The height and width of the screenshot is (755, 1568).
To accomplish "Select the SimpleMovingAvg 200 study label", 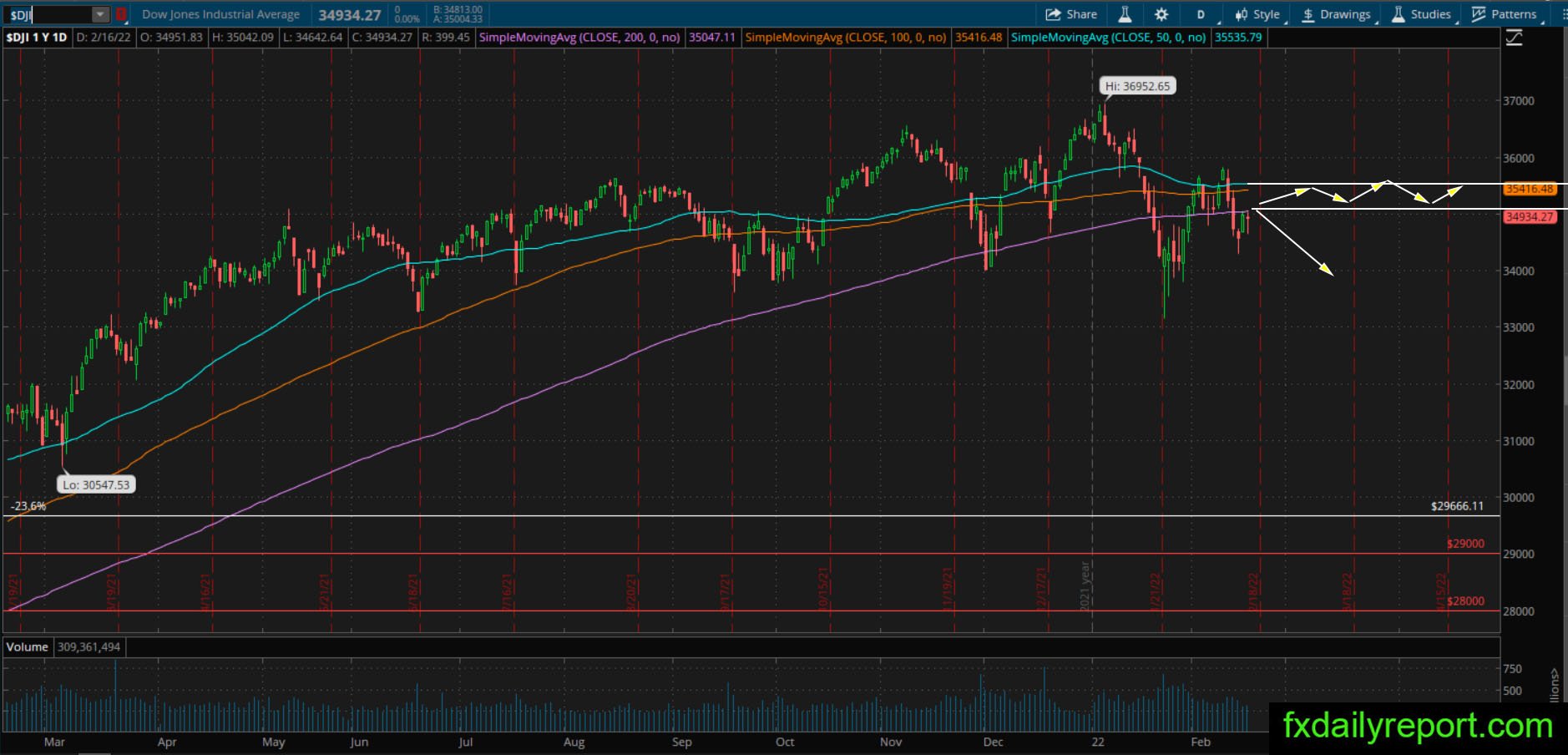I will coord(579,38).
